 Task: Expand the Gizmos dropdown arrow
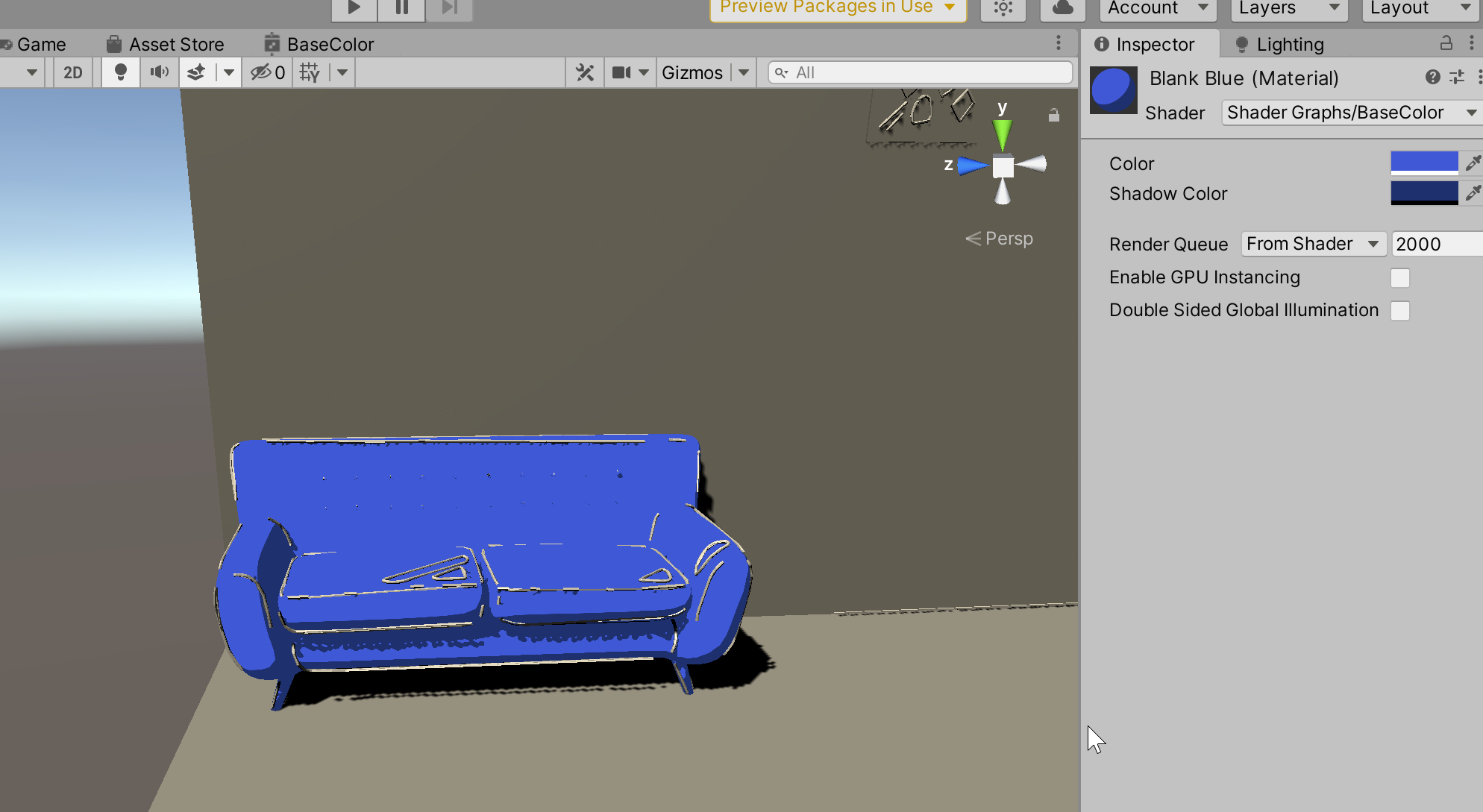(744, 72)
